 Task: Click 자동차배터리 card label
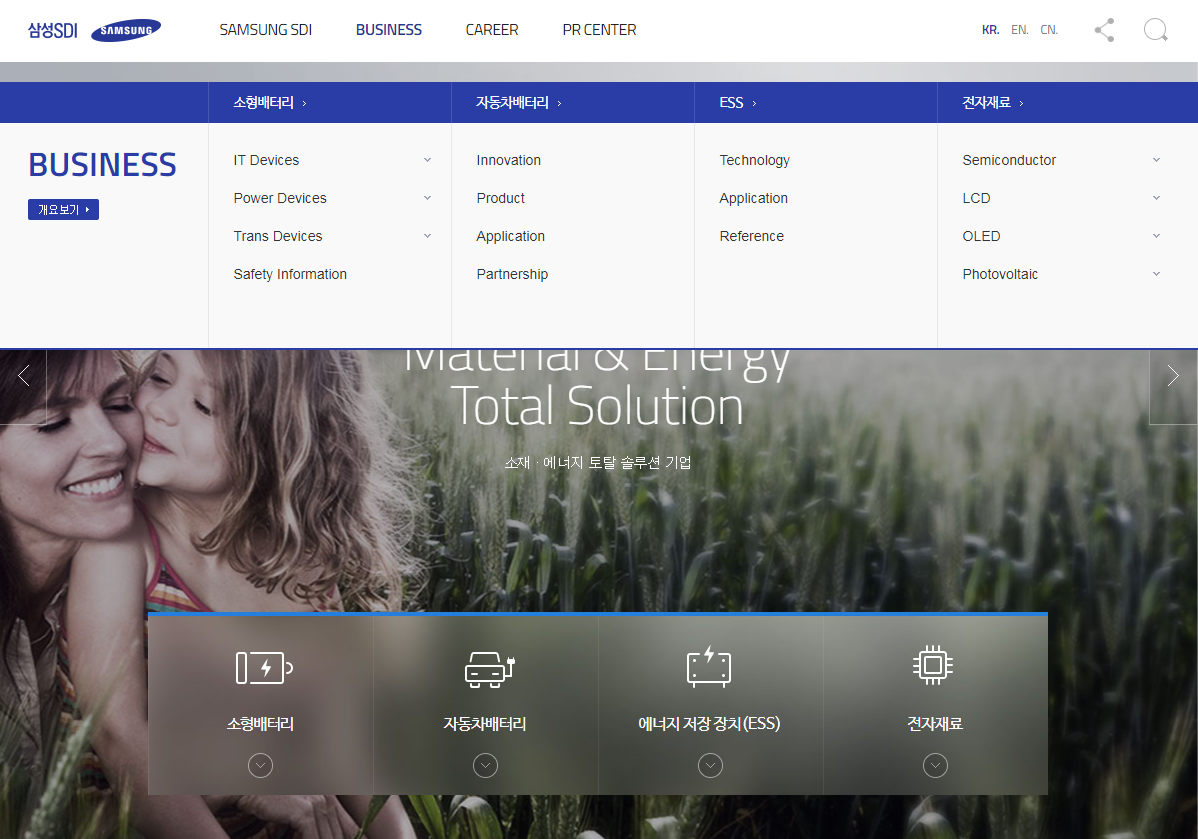[x=485, y=724]
